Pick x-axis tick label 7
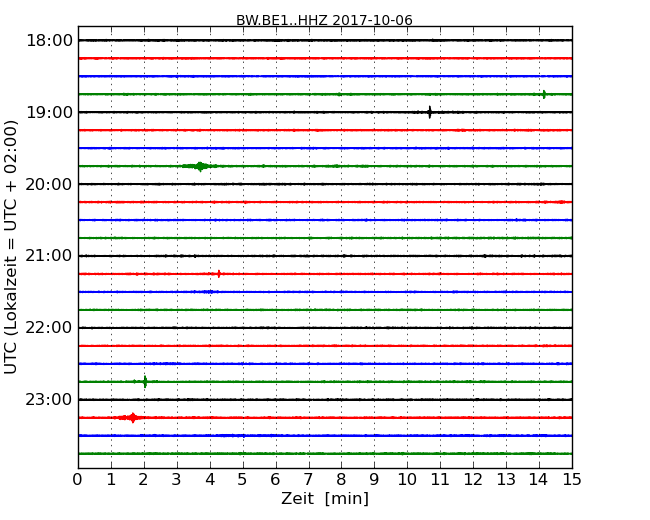 (308, 479)
